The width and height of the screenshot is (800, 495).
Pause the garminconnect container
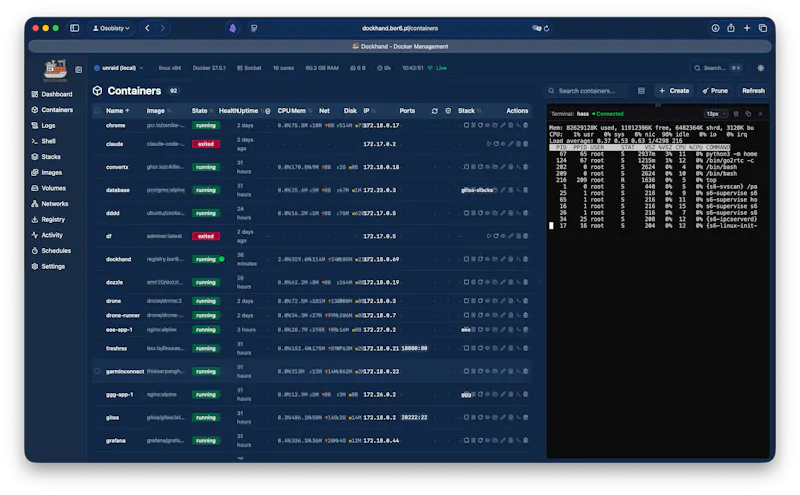pyautogui.click(x=473, y=371)
